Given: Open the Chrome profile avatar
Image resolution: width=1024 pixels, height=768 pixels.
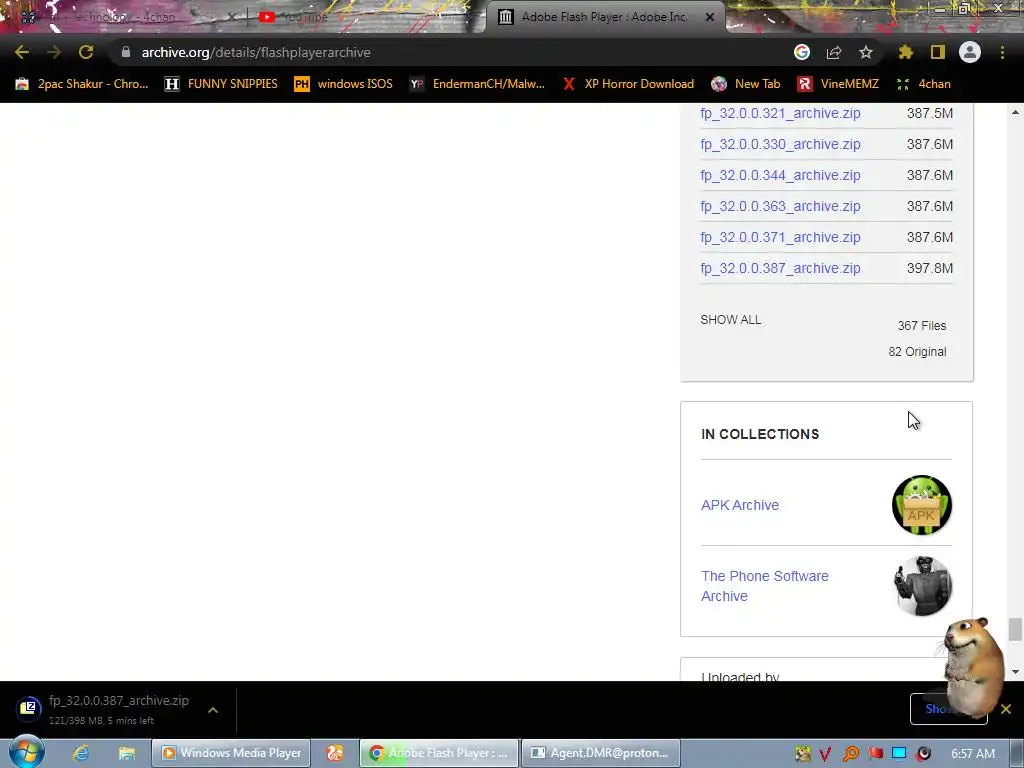Looking at the screenshot, I should 970,52.
